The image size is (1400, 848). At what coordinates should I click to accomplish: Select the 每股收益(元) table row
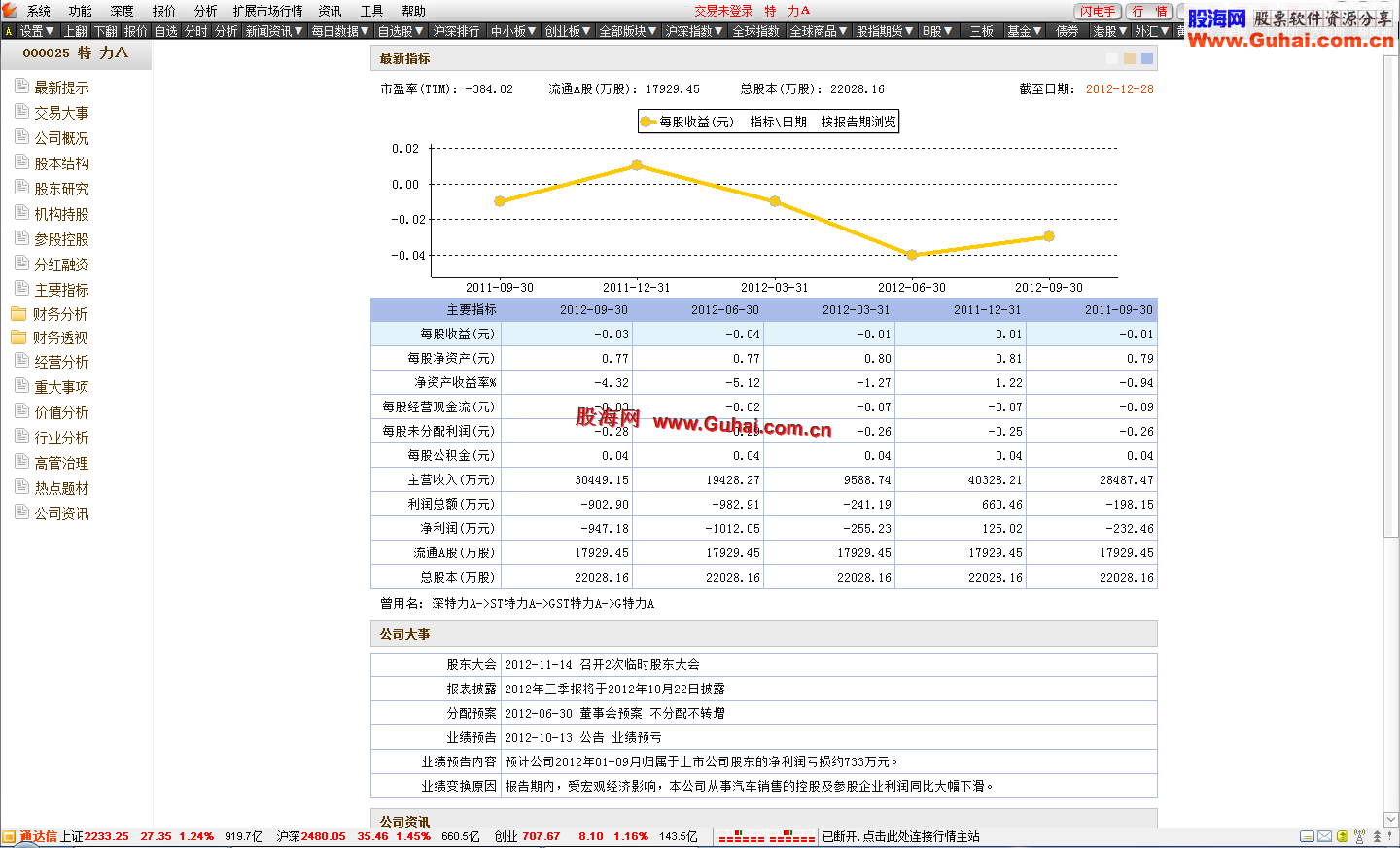[x=764, y=334]
